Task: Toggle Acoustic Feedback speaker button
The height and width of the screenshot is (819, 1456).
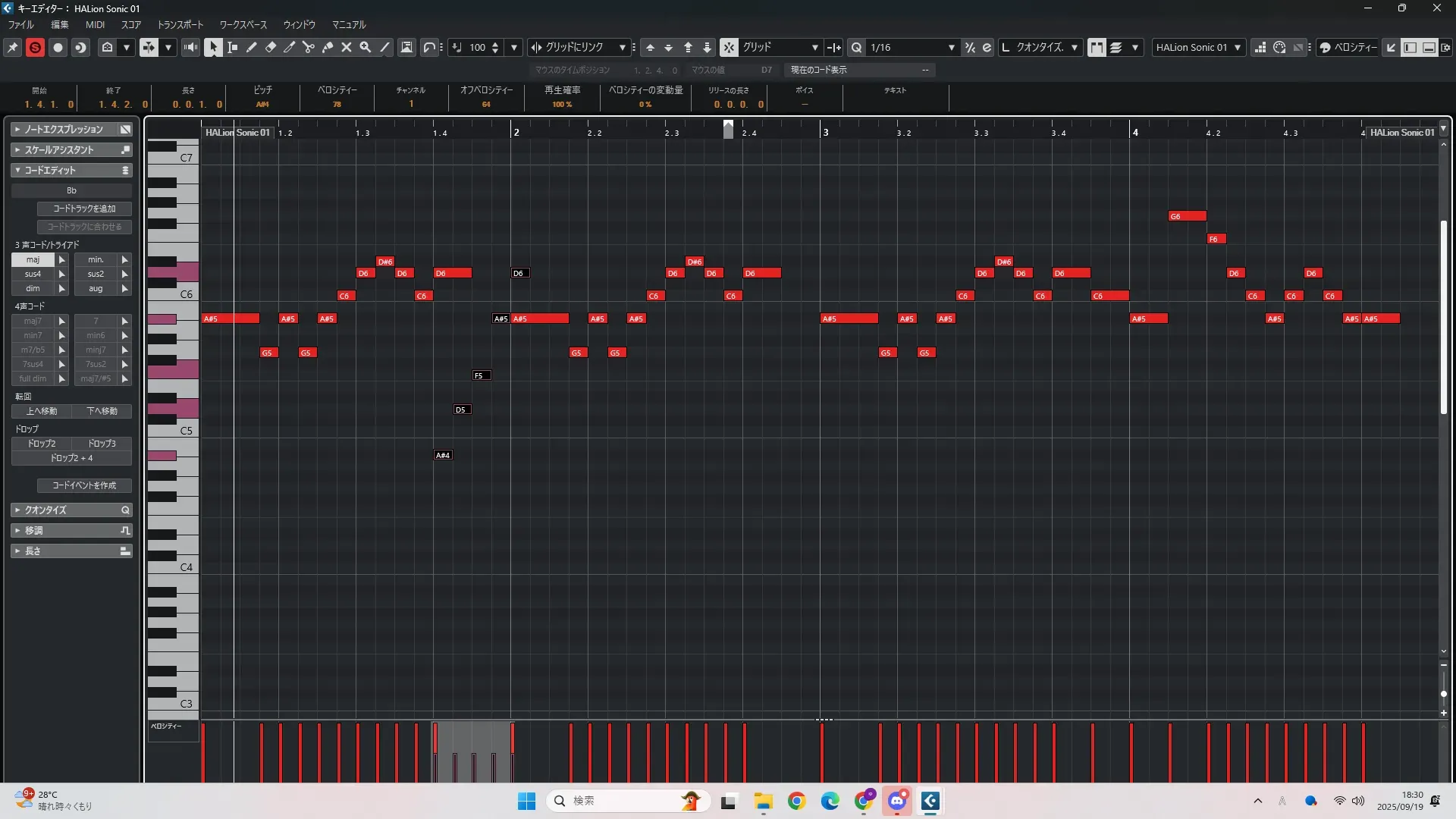Action: (x=190, y=47)
